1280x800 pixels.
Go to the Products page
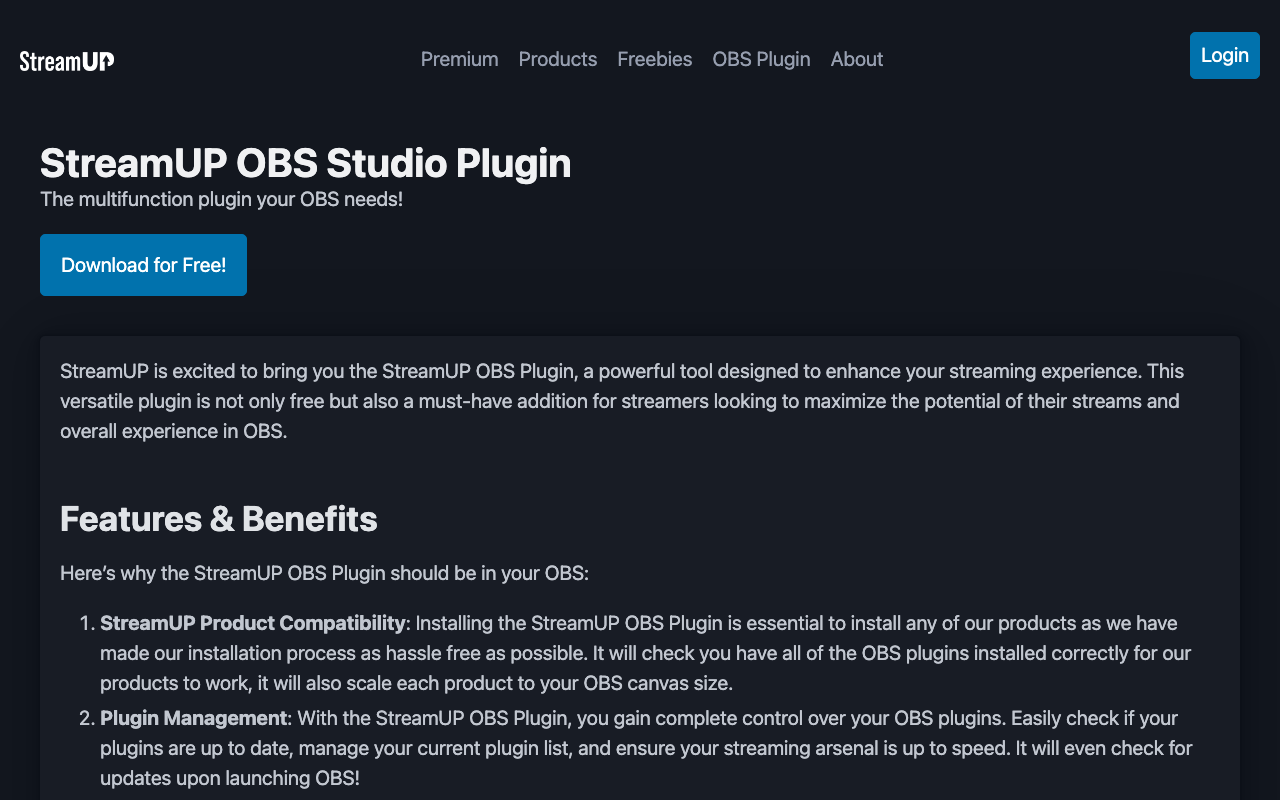558,59
